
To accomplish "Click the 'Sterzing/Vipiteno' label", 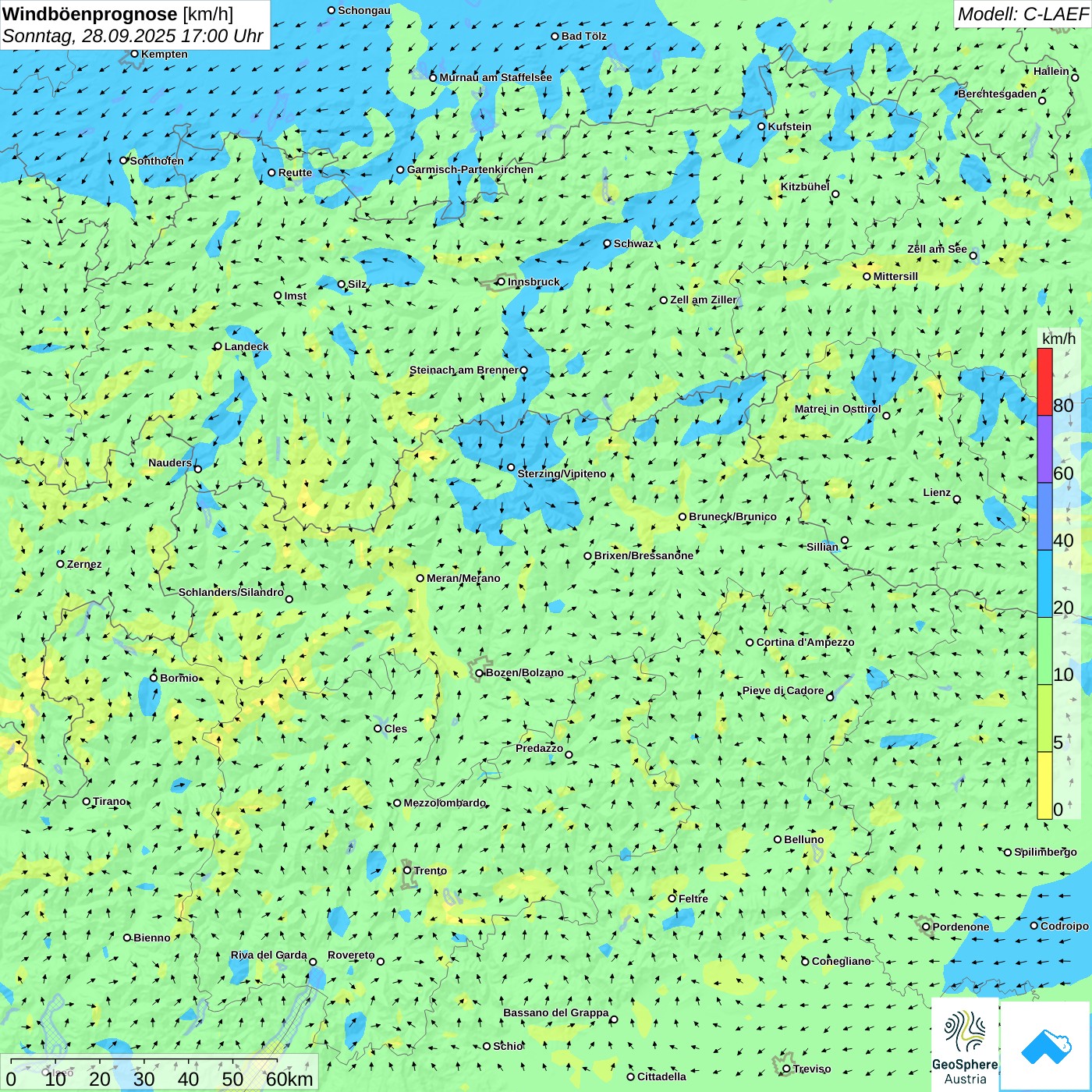I will coord(562,473).
